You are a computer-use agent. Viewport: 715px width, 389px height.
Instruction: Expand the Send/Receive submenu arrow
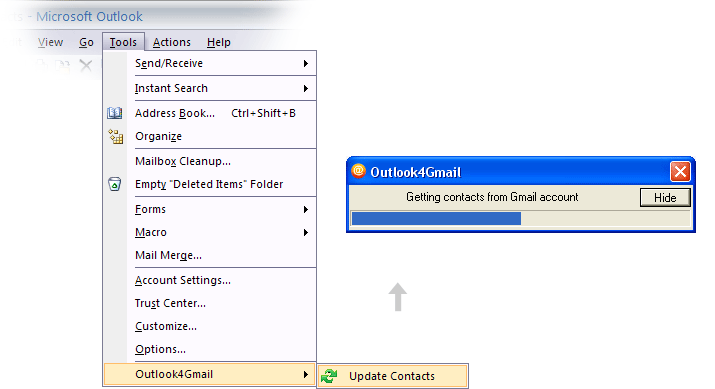306,63
